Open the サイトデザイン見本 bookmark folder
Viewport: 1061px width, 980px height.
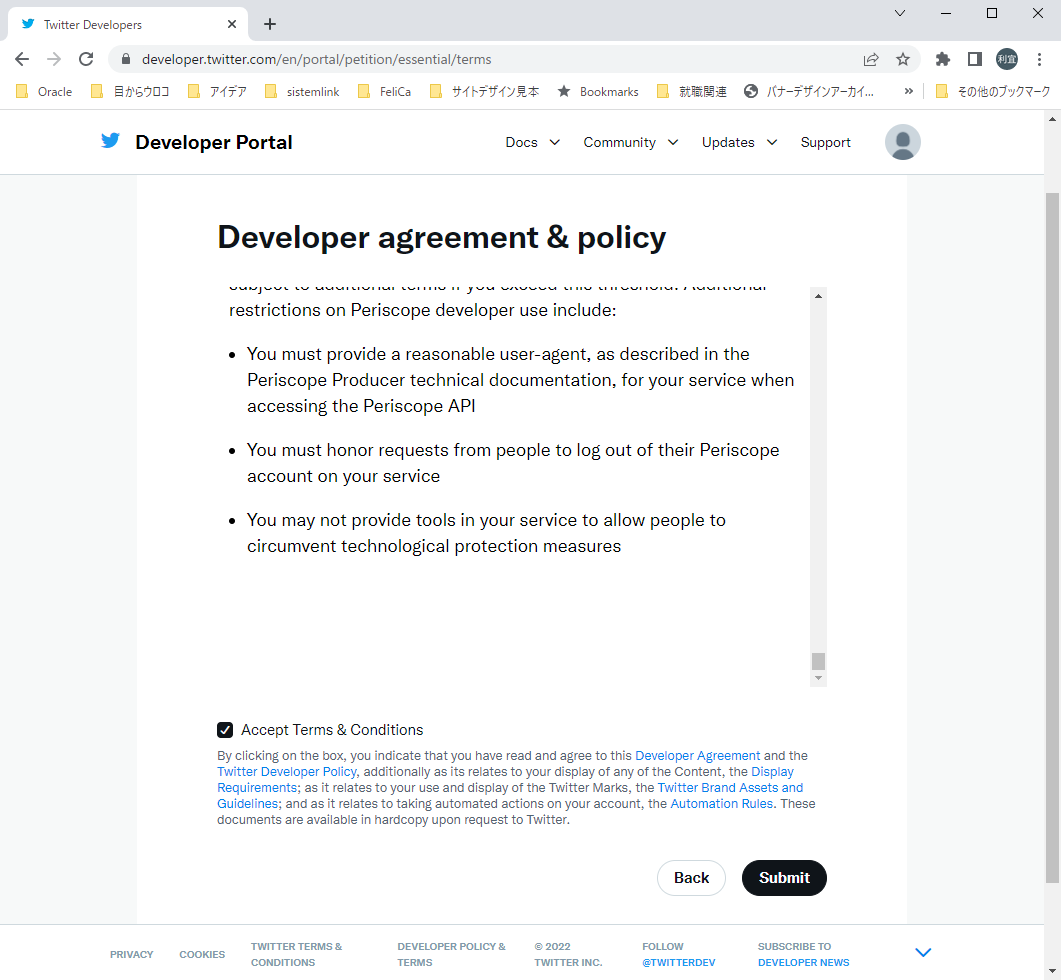click(484, 91)
